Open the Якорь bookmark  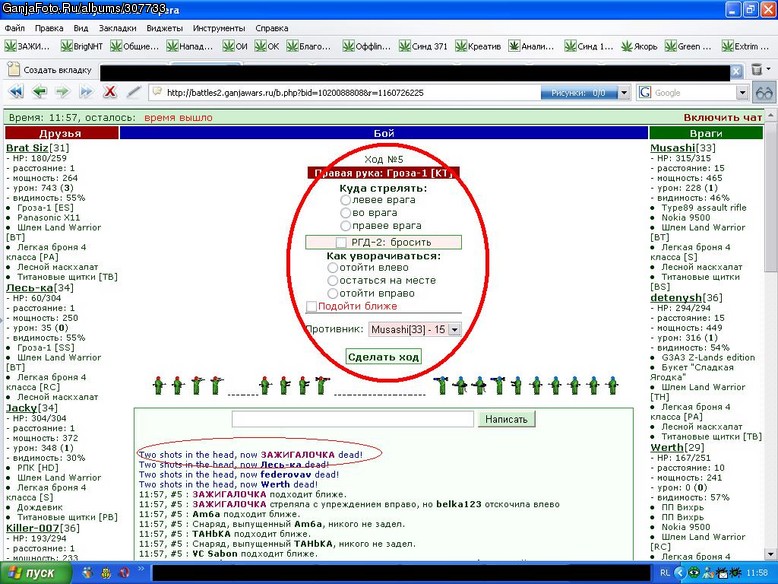click(639, 46)
